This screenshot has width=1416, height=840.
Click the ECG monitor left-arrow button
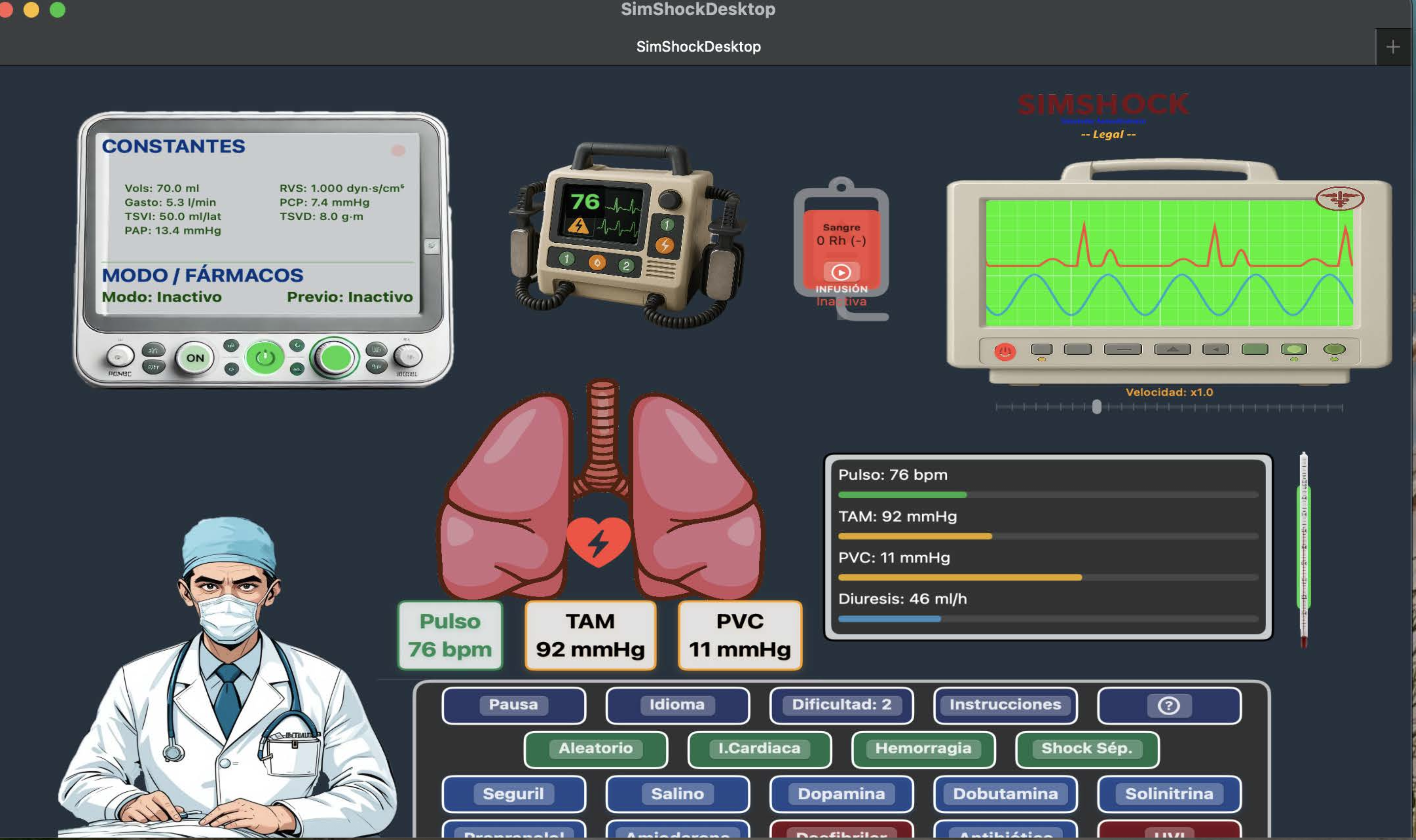pos(1215,349)
